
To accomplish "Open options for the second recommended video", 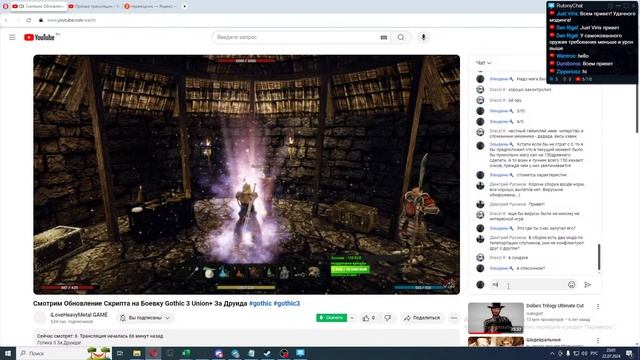I will click(598, 340).
